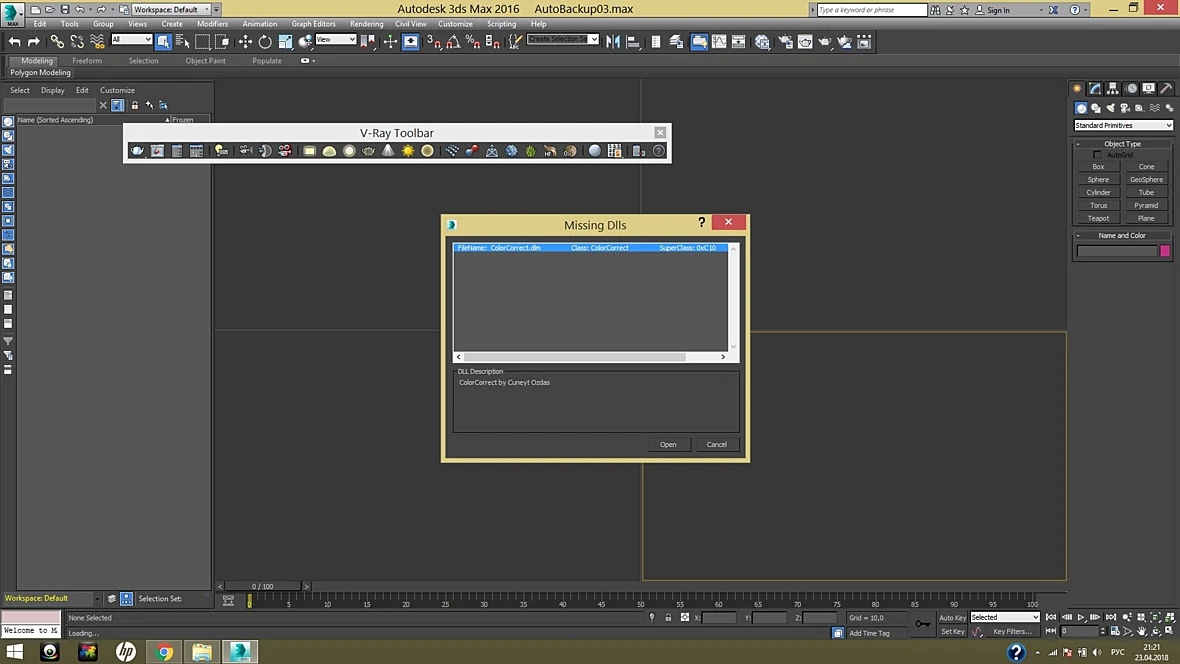This screenshot has width=1180, height=664.
Task: Click first teapot icon in V-Ray Toolbar
Action: pyautogui.click(x=137, y=151)
